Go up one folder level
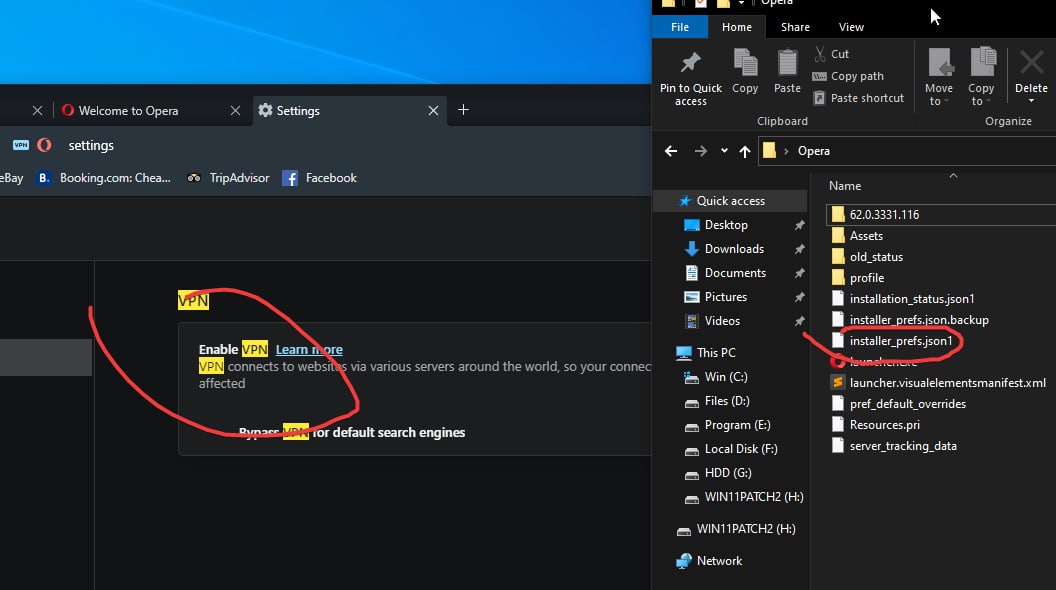The width and height of the screenshot is (1056, 590). tap(745, 151)
